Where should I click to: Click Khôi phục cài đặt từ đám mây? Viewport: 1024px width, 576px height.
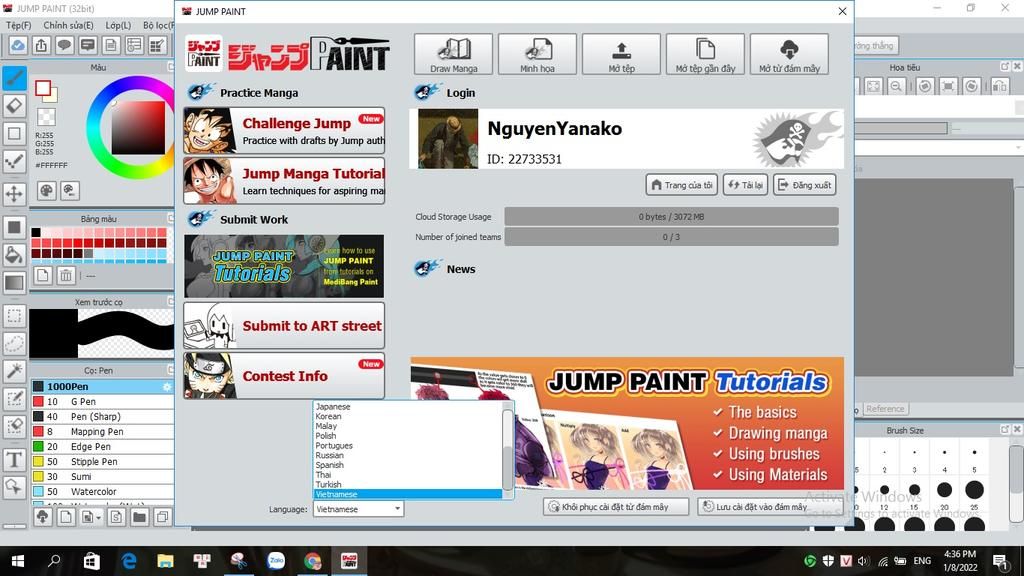tap(616, 507)
